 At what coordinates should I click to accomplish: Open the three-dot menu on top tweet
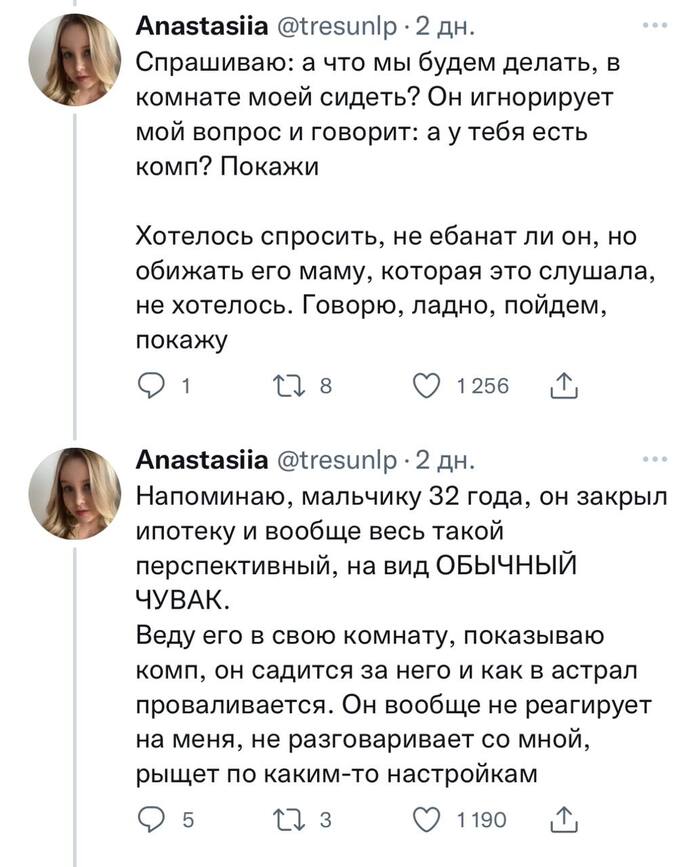coord(657,24)
